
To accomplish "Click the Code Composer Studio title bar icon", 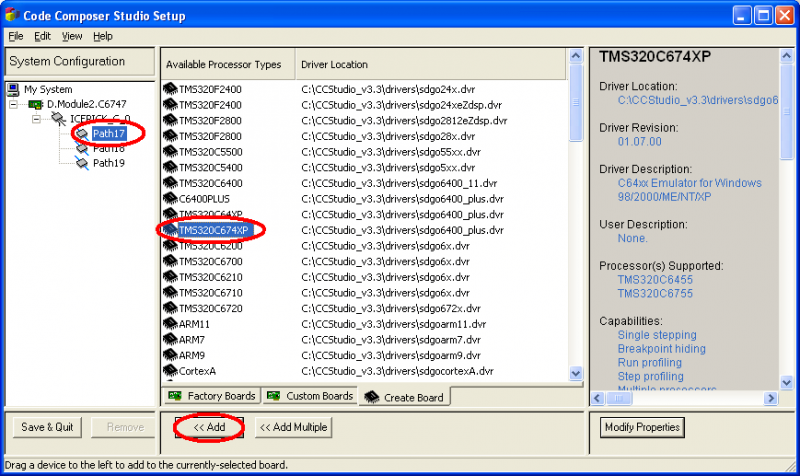I will [x=12, y=15].
